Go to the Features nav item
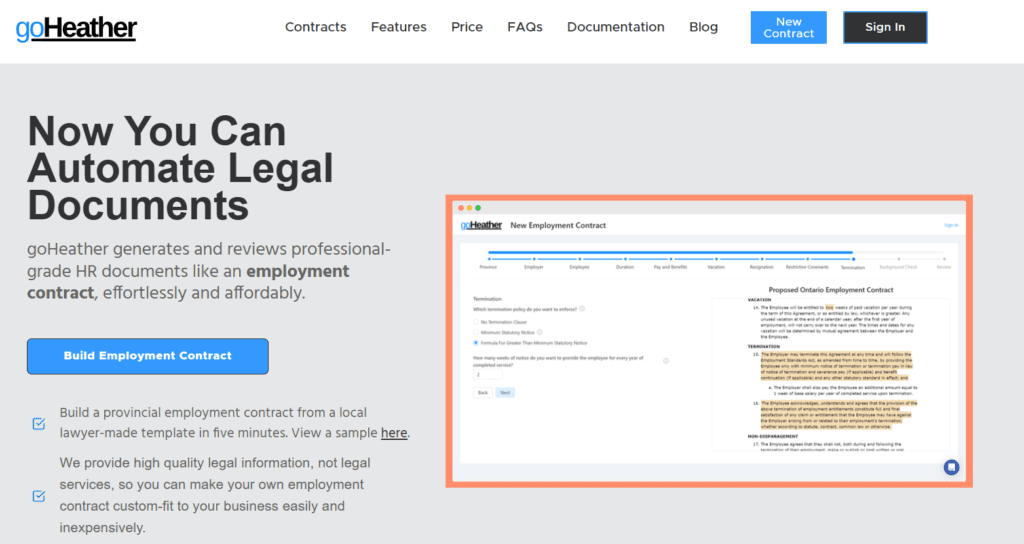Screen dimensions: 1024x544 [398, 27]
